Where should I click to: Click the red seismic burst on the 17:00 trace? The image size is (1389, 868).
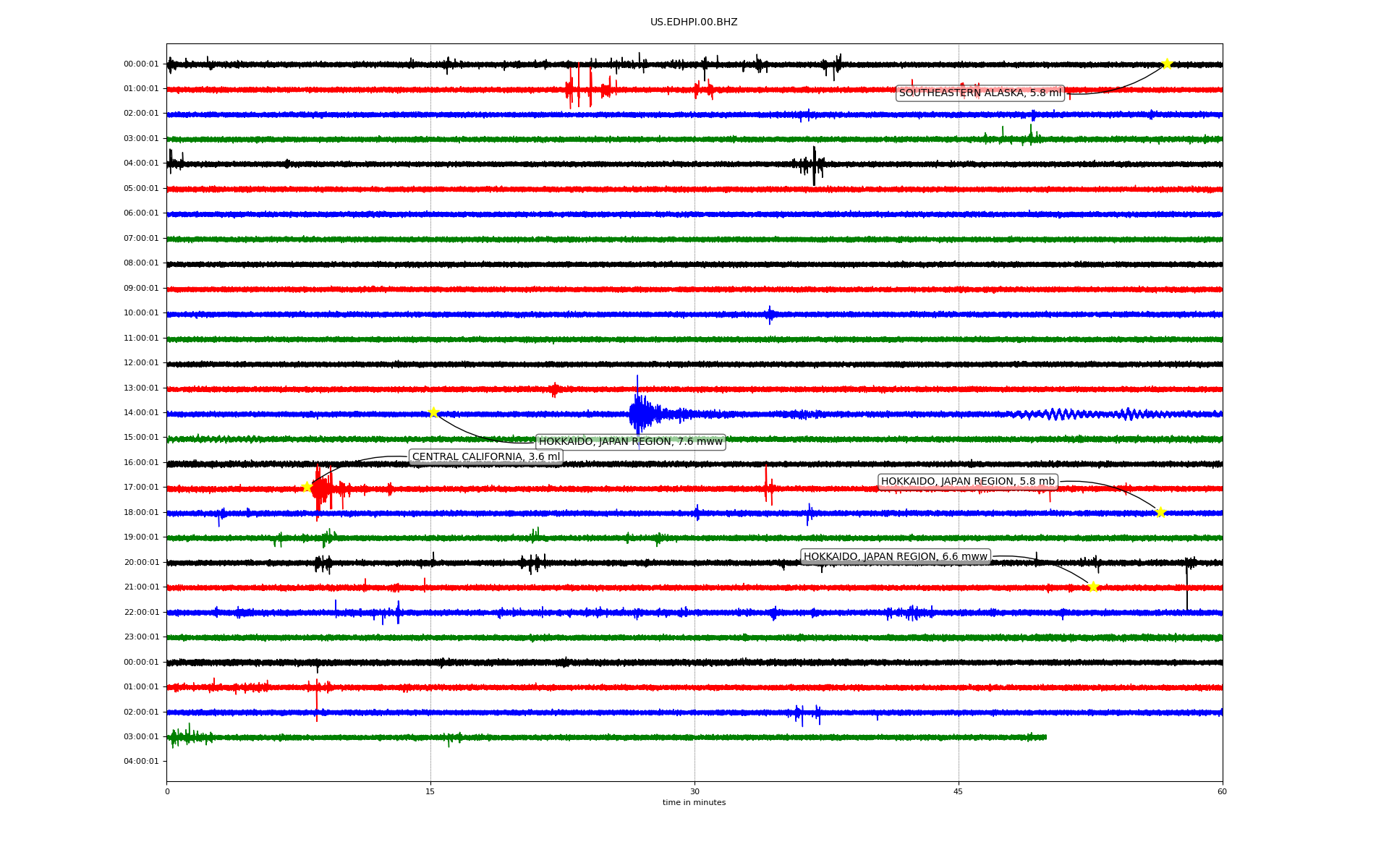321,490
